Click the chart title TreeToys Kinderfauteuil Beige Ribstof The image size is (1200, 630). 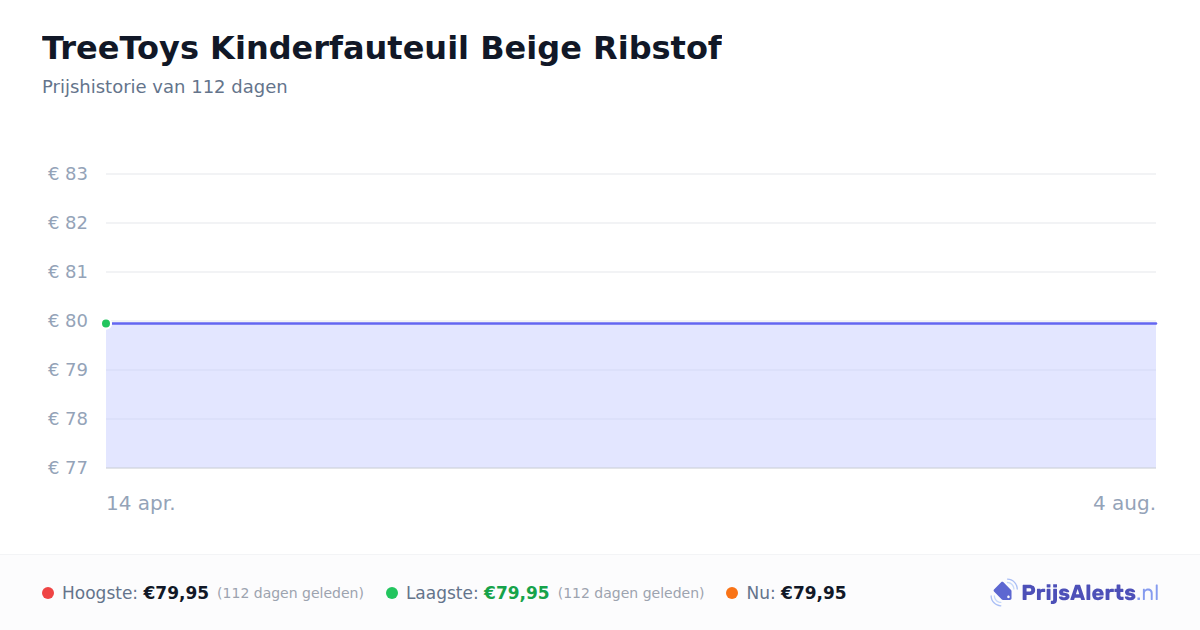tap(381, 48)
